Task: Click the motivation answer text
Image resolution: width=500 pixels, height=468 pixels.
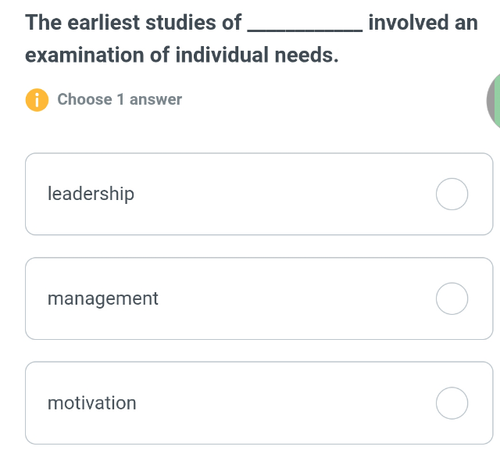Action: [92, 403]
